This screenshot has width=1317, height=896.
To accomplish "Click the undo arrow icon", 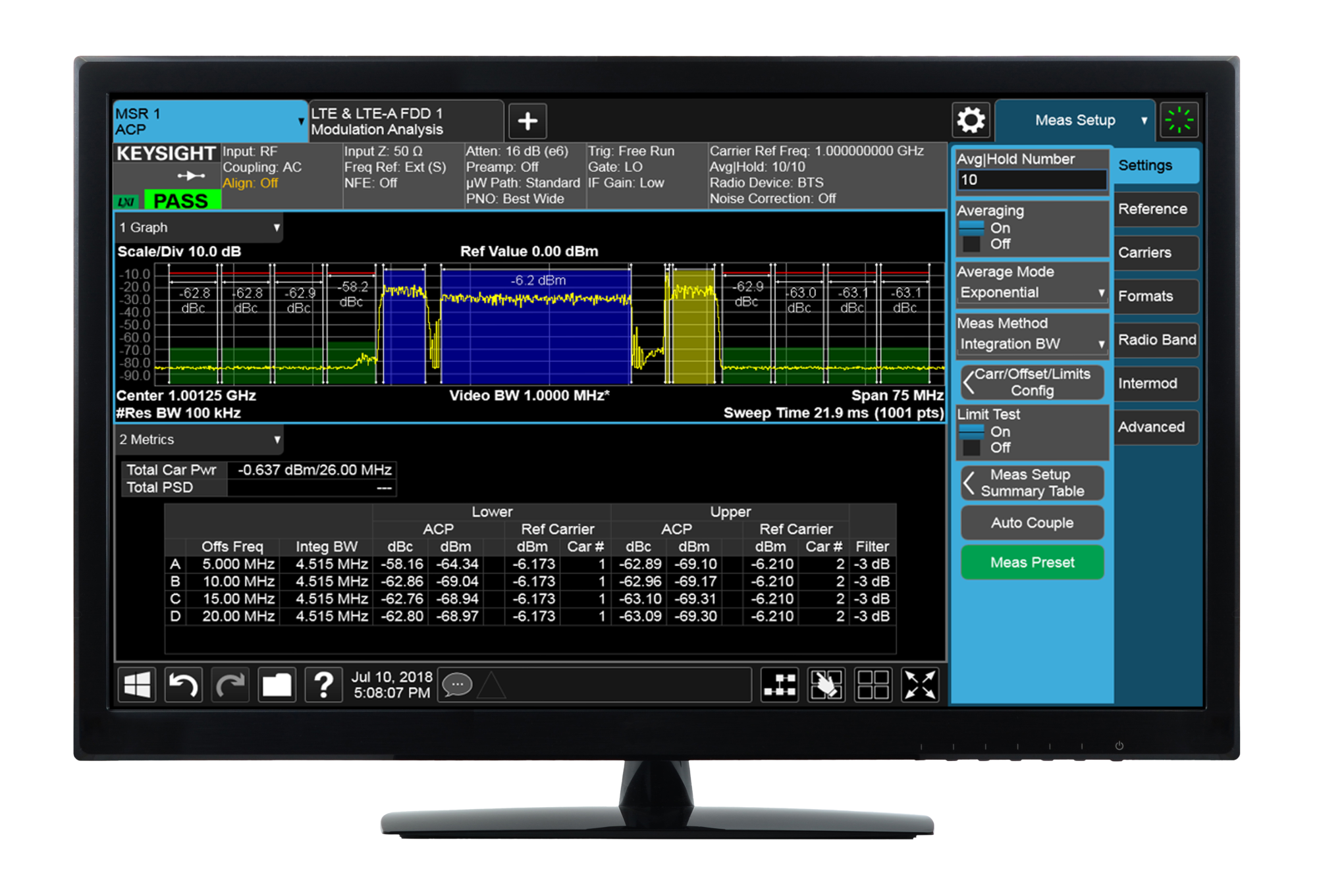I will click(x=183, y=685).
